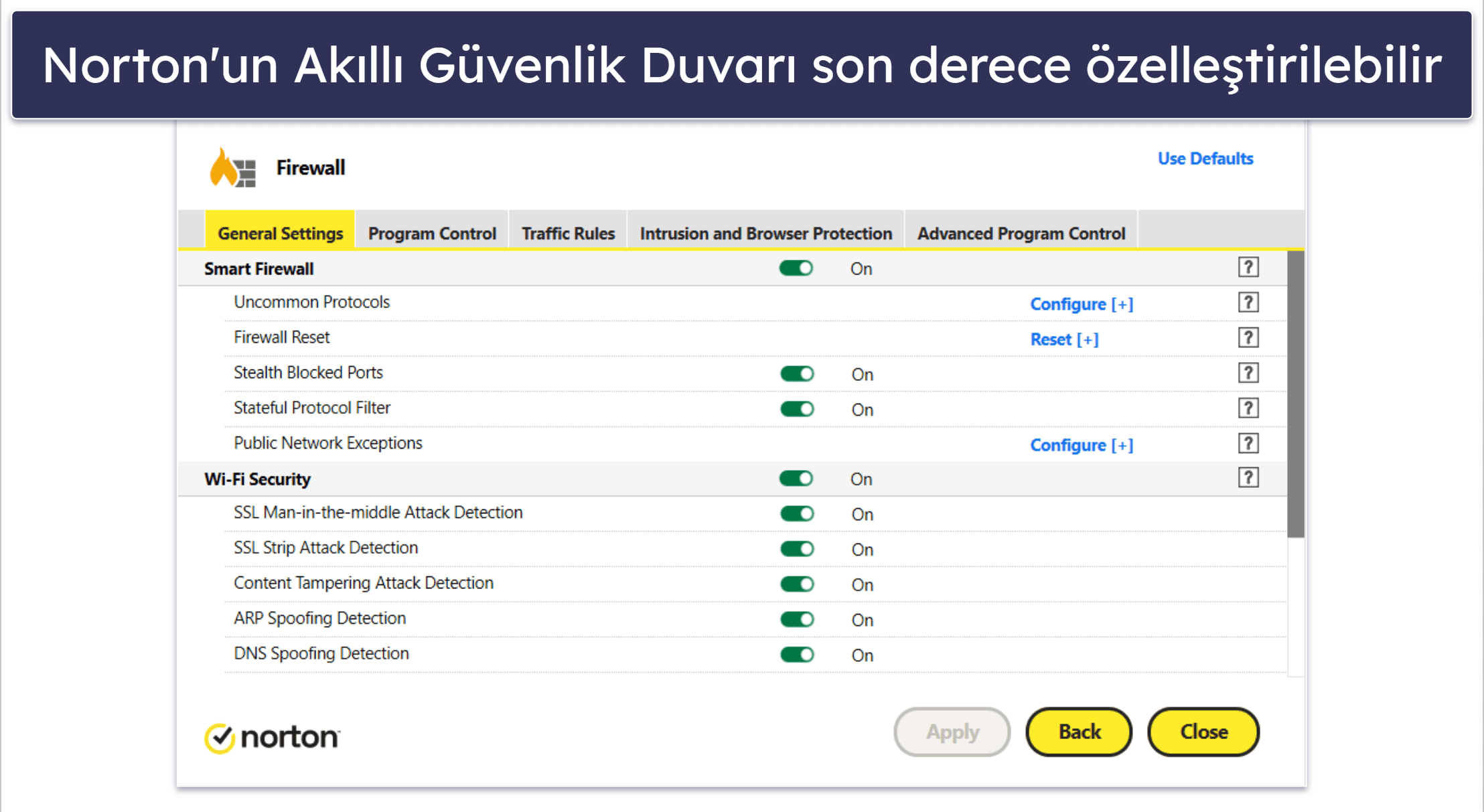Viewport: 1484px width, 812px height.
Task: Open help for Smart Firewall
Action: pyautogui.click(x=1248, y=267)
